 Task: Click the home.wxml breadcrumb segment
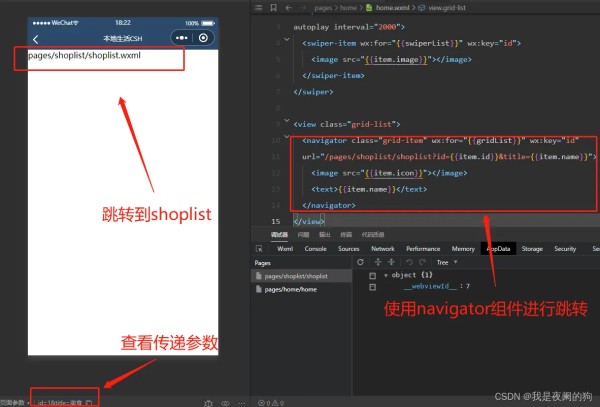point(392,8)
